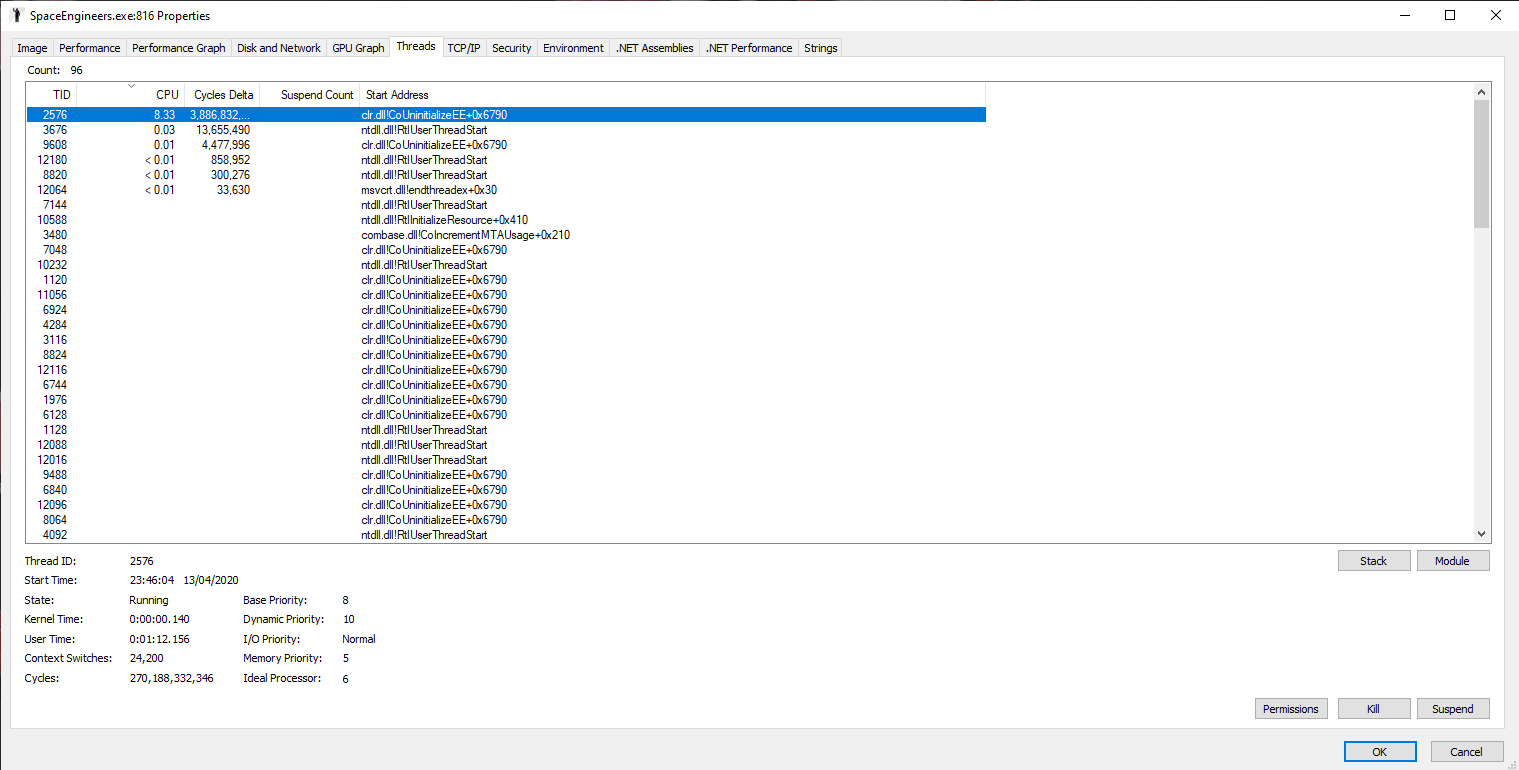Switch to the Performance Graph tab

(x=178, y=48)
